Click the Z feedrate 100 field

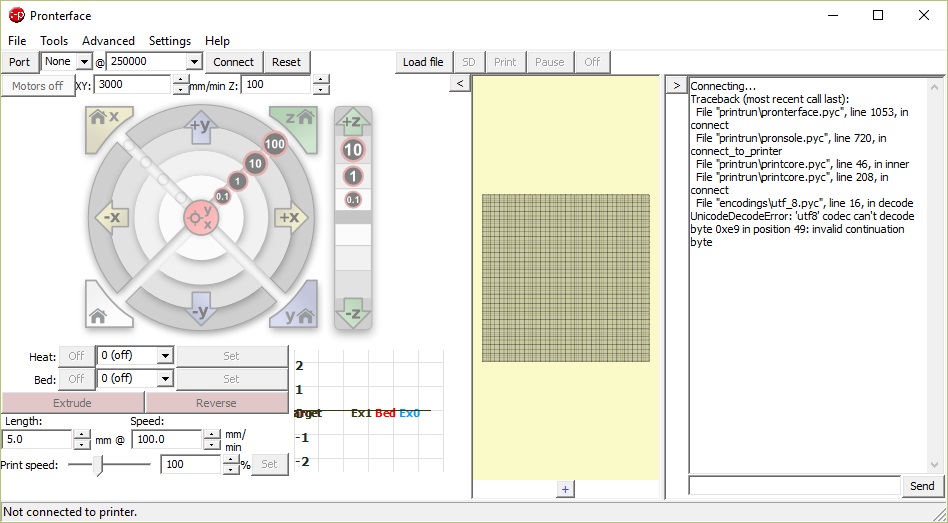click(277, 85)
